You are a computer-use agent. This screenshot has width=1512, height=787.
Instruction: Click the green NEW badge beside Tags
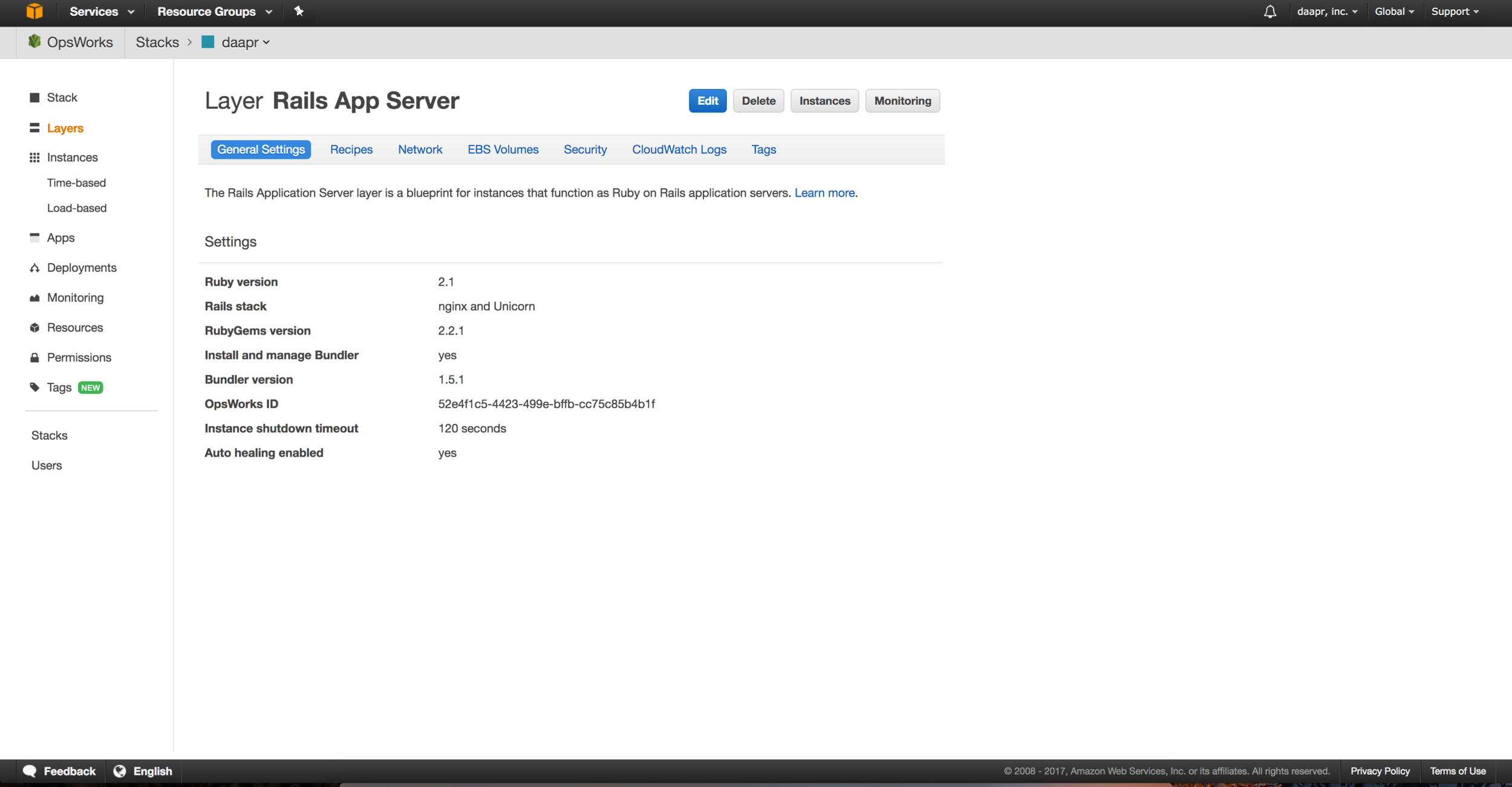[91, 388]
